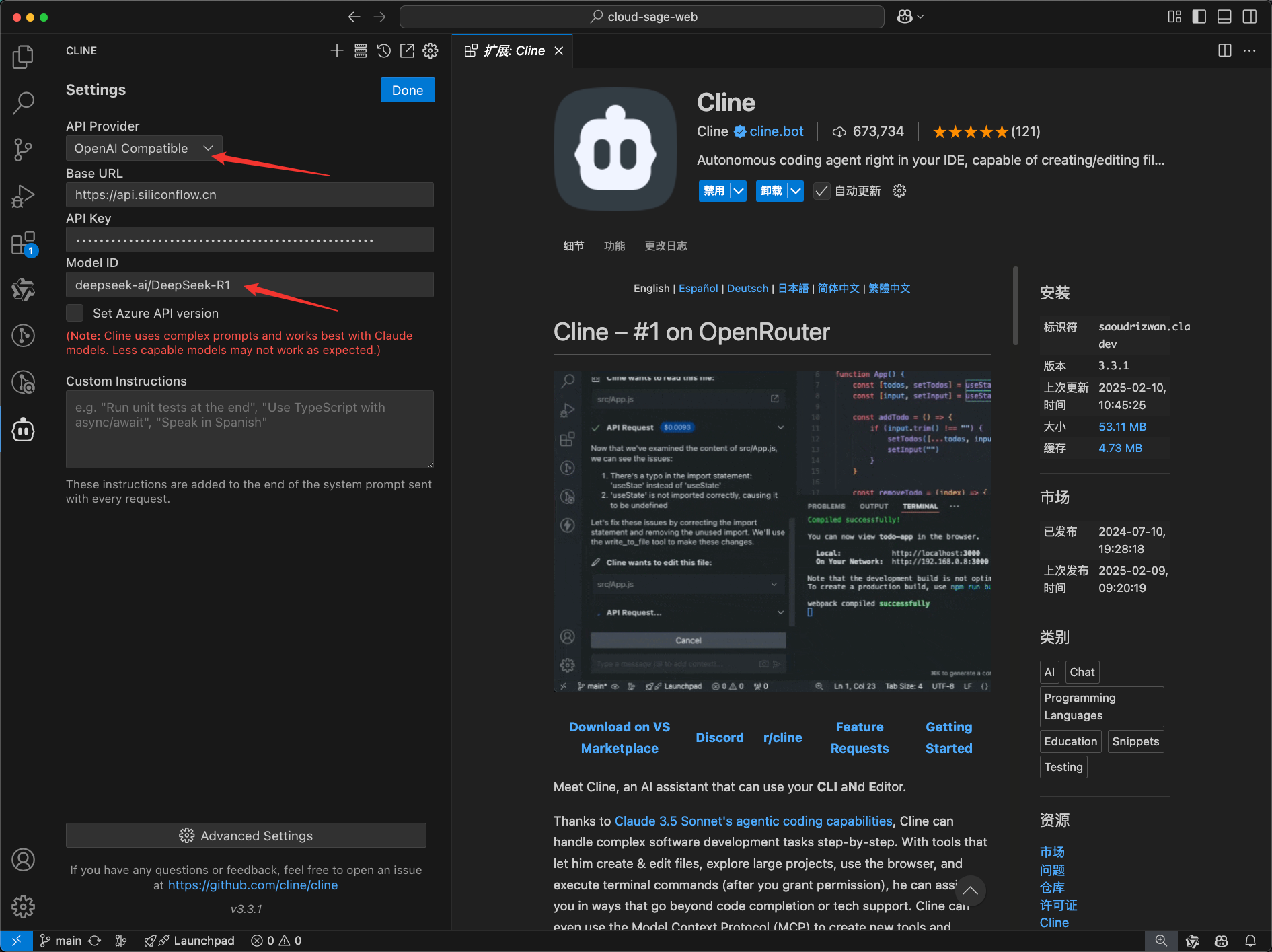Image resolution: width=1272 pixels, height=952 pixels.
Task: Customize layout icon in title bar
Action: coord(1174,17)
